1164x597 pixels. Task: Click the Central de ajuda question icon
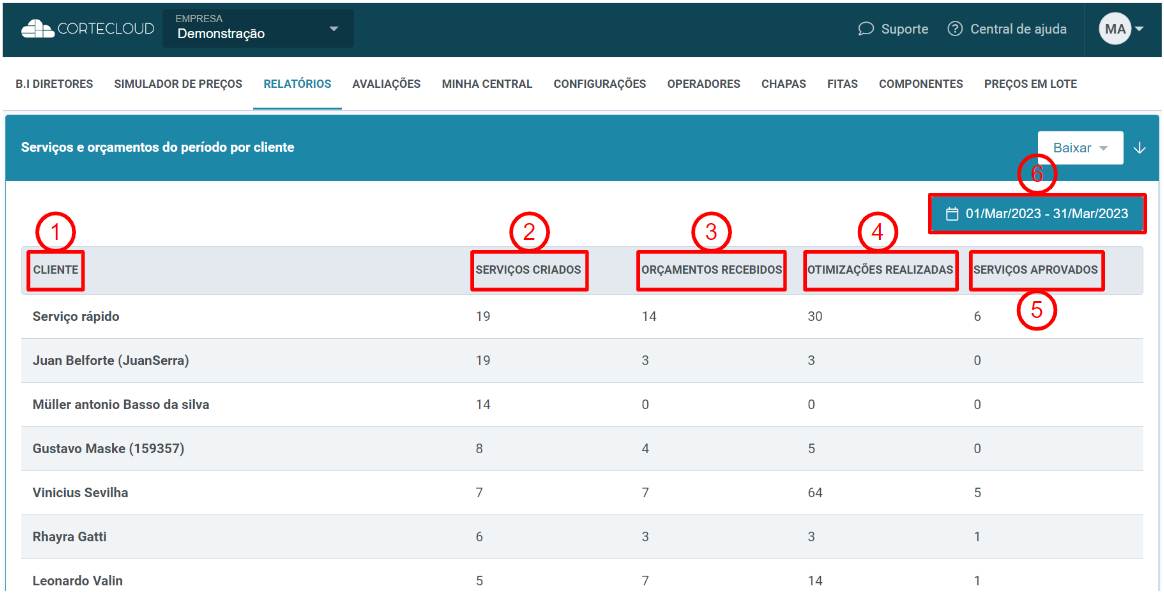(955, 29)
